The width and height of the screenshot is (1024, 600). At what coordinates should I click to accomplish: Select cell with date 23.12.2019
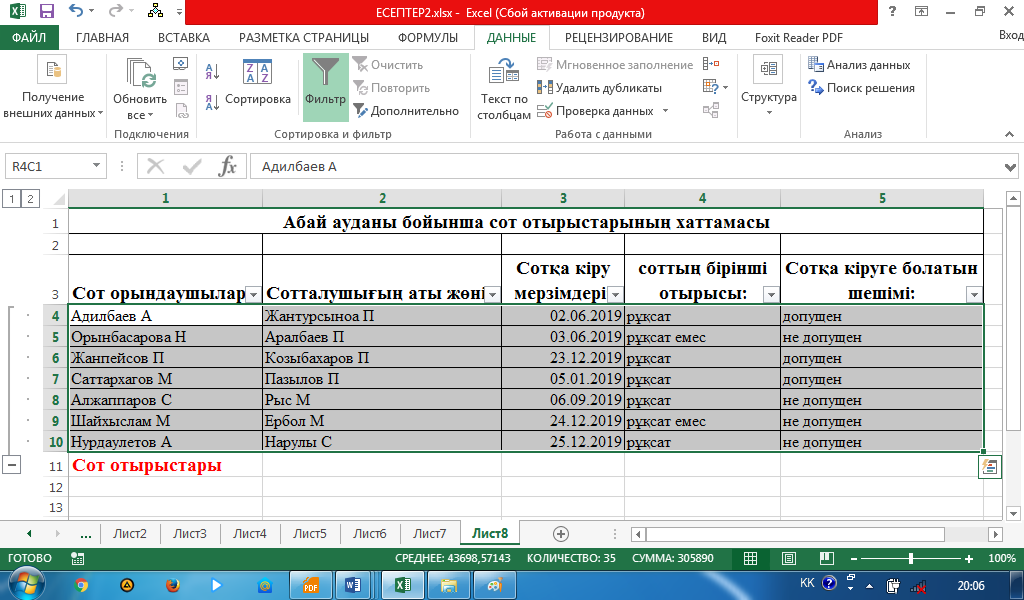click(x=563, y=358)
